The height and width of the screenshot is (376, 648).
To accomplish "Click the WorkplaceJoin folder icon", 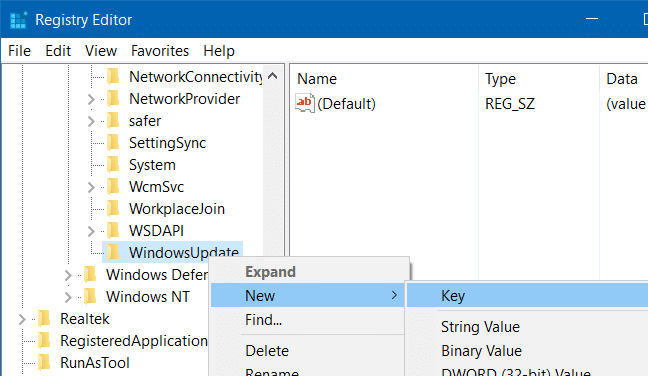I will (113, 209).
